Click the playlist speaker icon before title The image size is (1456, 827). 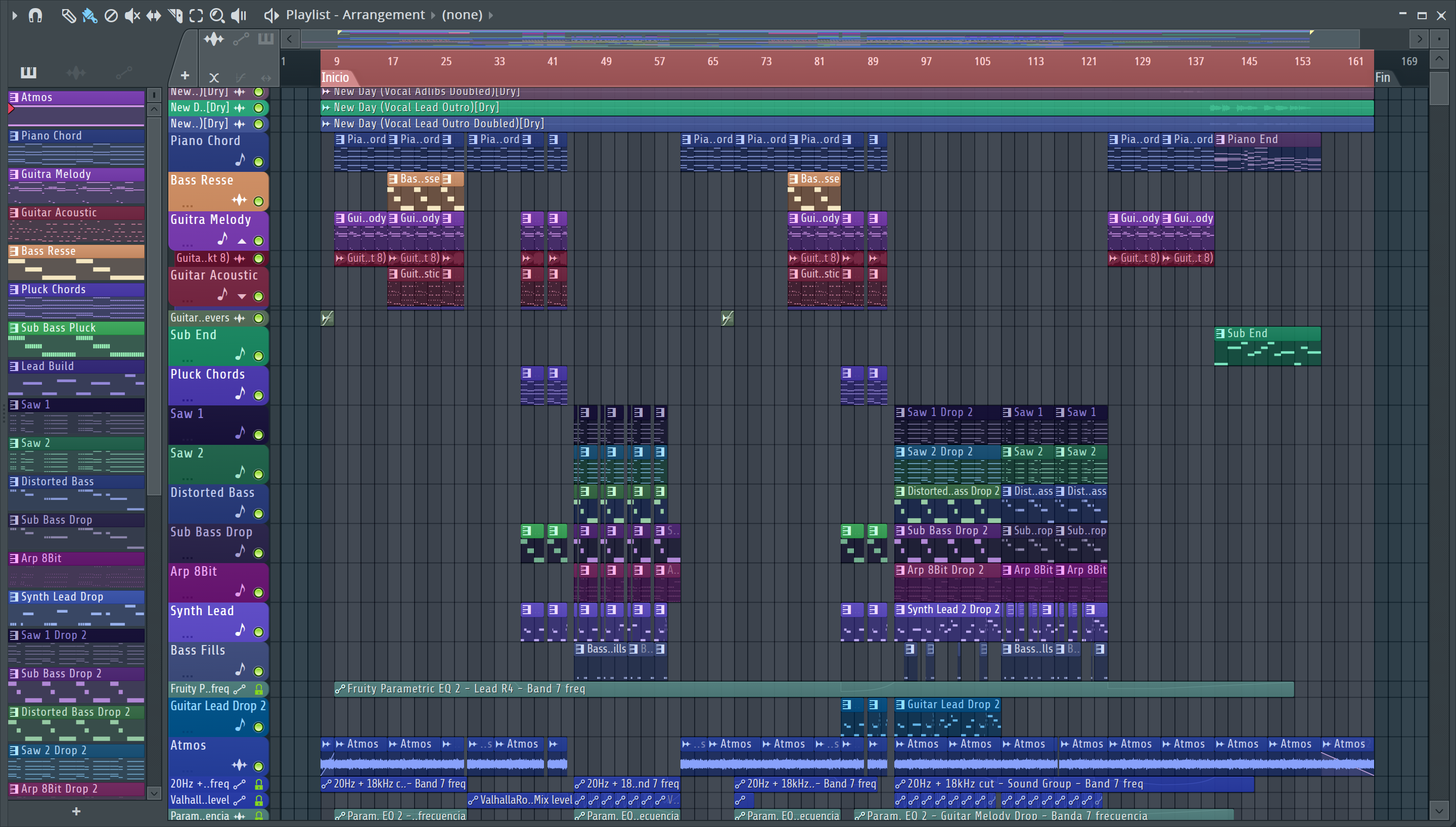point(271,15)
